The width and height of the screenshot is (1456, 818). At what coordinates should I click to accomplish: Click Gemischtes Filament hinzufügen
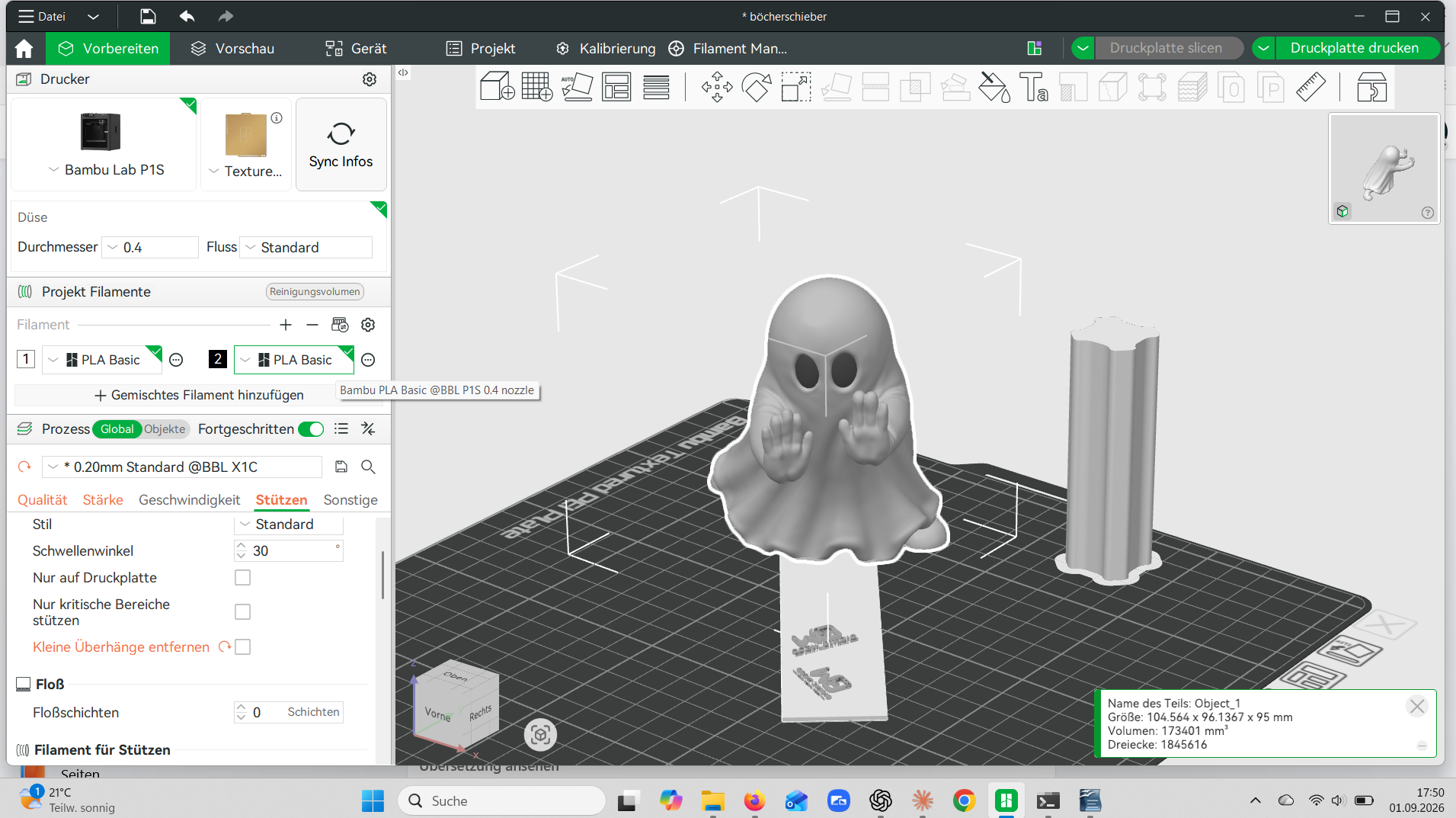(x=199, y=395)
